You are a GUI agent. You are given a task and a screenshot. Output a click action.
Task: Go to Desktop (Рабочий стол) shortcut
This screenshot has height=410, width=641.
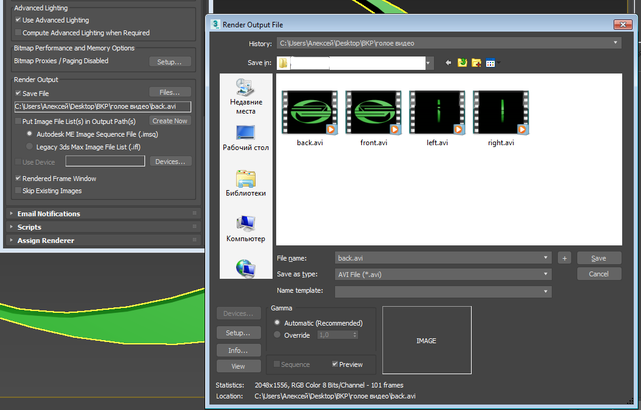(x=245, y=137)
